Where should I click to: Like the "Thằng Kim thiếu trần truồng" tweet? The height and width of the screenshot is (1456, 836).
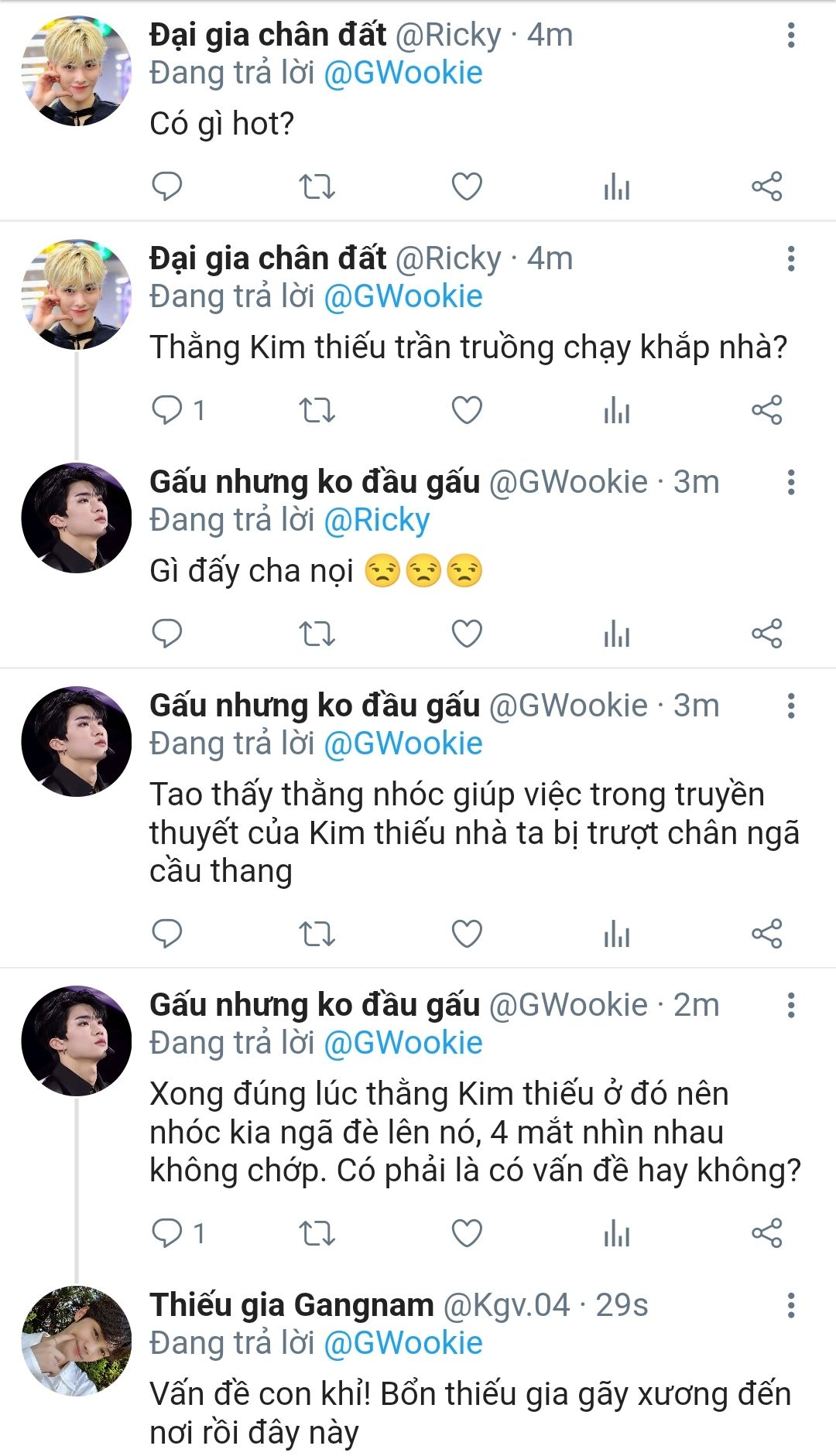point(467,410)
